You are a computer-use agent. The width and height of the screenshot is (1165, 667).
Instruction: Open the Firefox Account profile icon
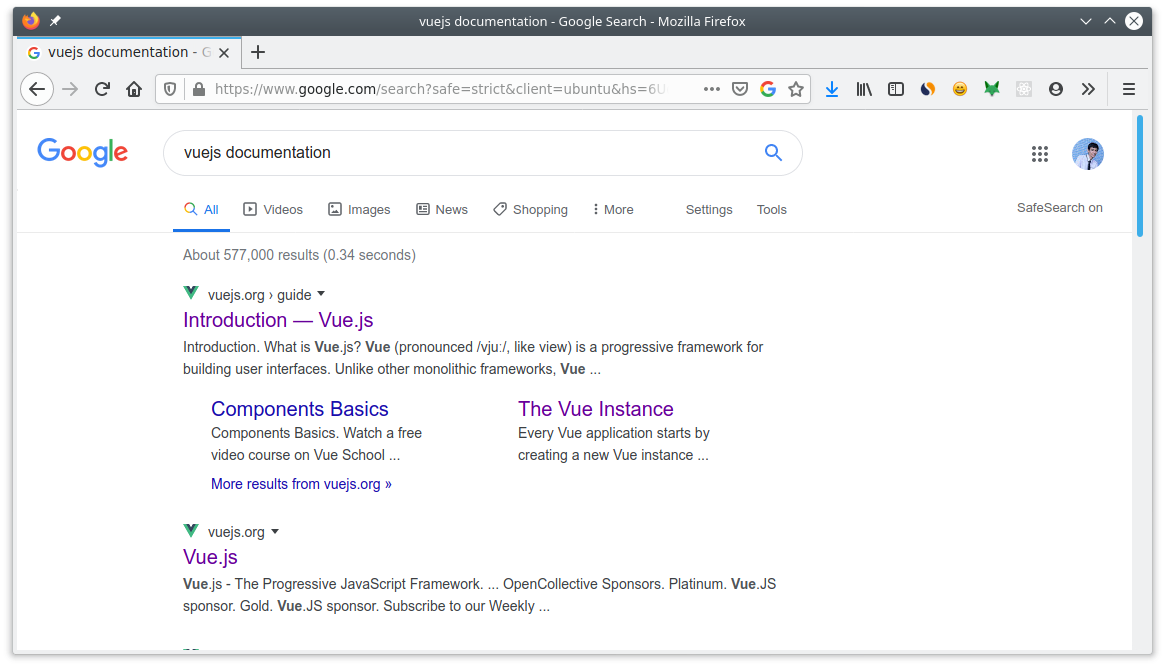1055,89
